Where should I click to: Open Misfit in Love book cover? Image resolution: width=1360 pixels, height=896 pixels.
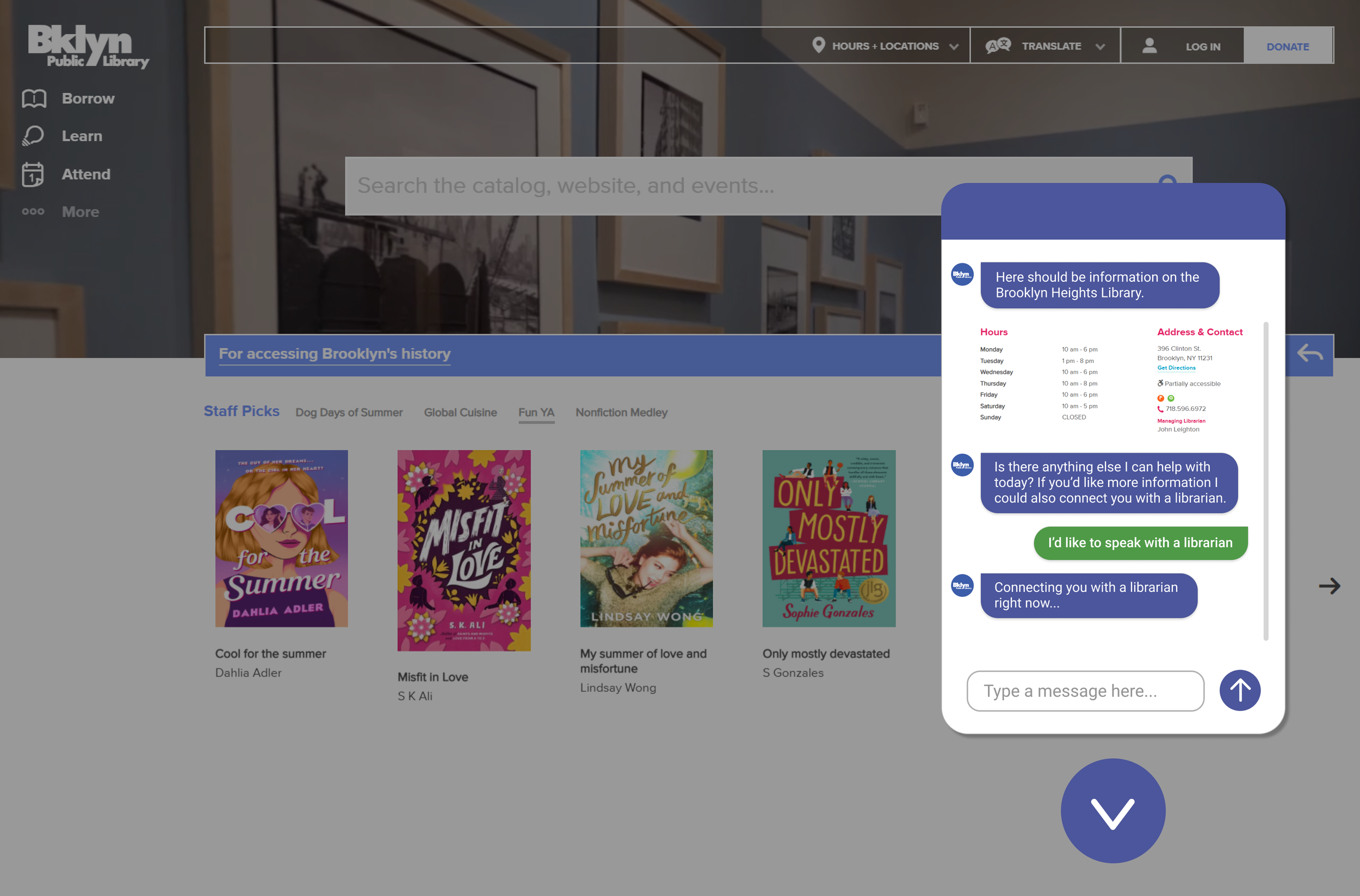[463, 551]
